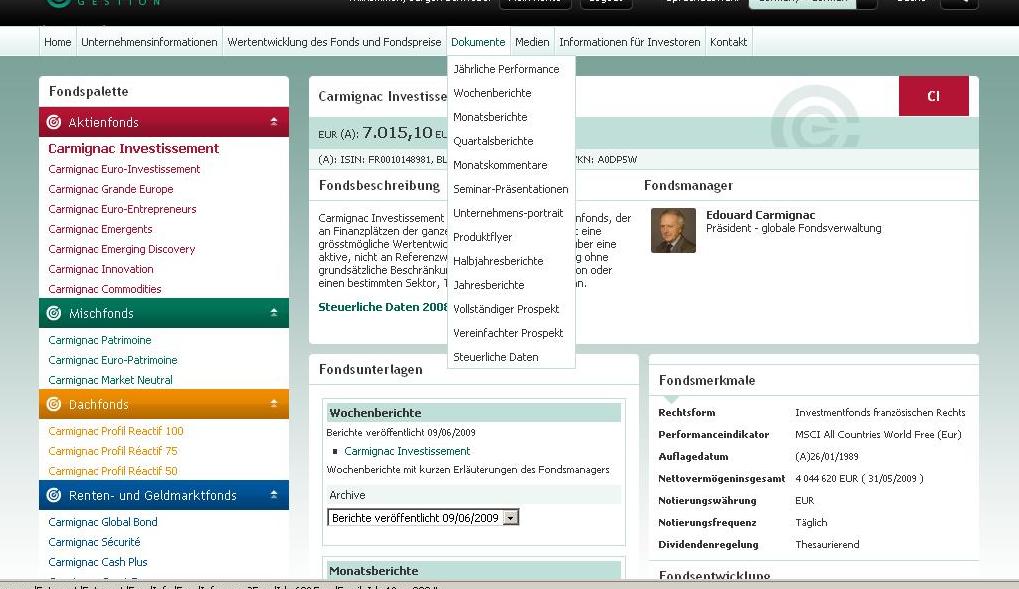Click the Dachfonds category header

coord(164,404)
